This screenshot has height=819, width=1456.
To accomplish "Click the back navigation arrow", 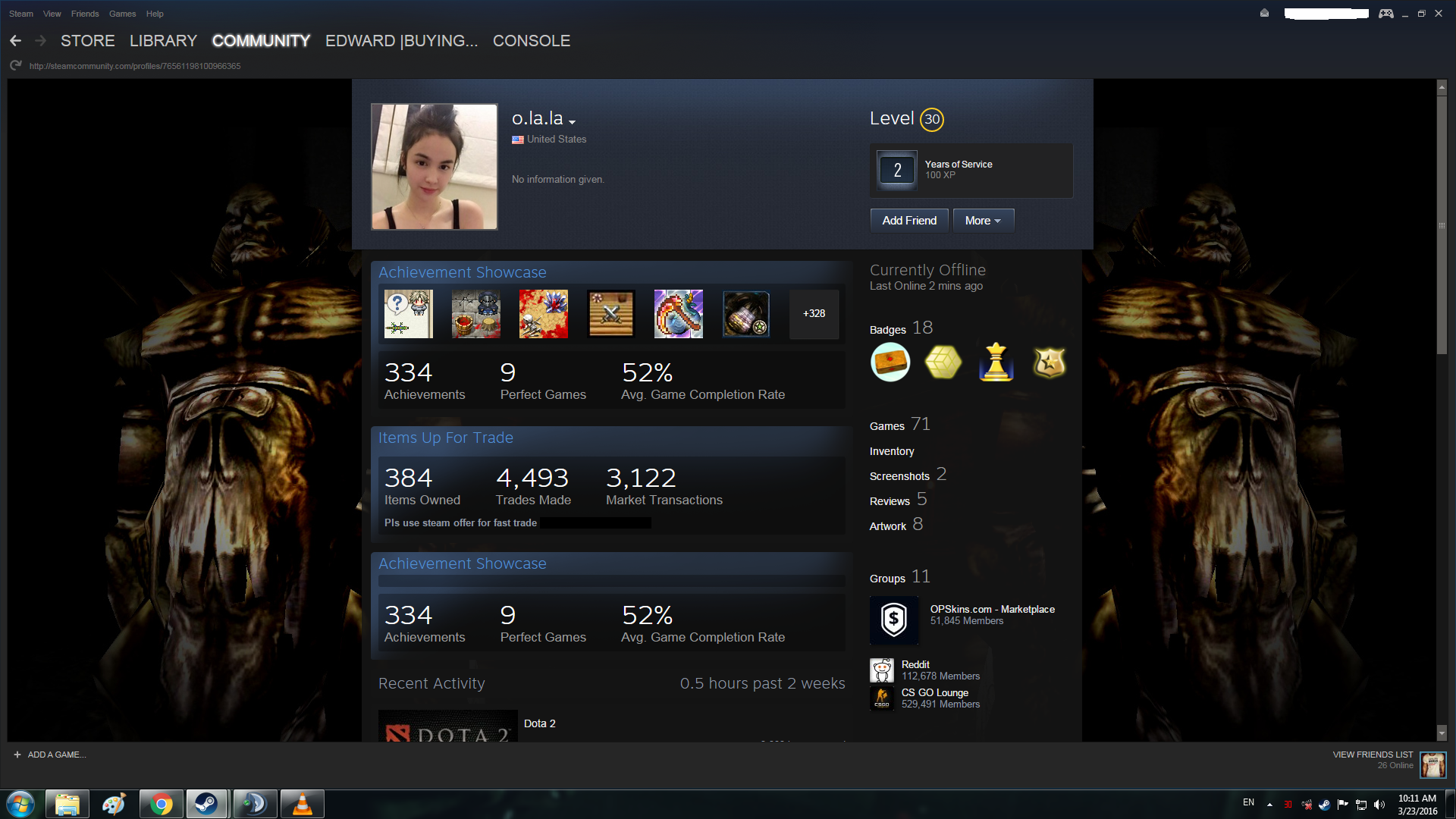I will pyautogui.click(x=15, y=41).
